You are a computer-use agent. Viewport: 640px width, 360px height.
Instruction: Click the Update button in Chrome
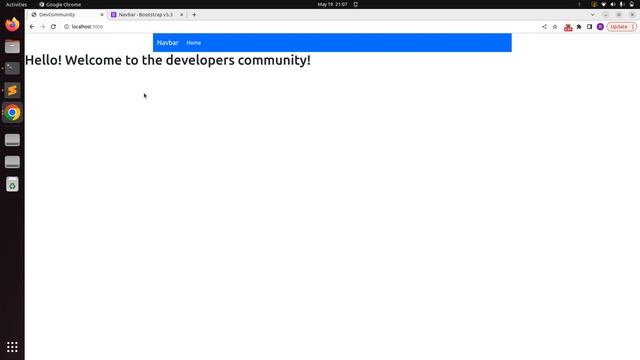(x=621, y=27)
